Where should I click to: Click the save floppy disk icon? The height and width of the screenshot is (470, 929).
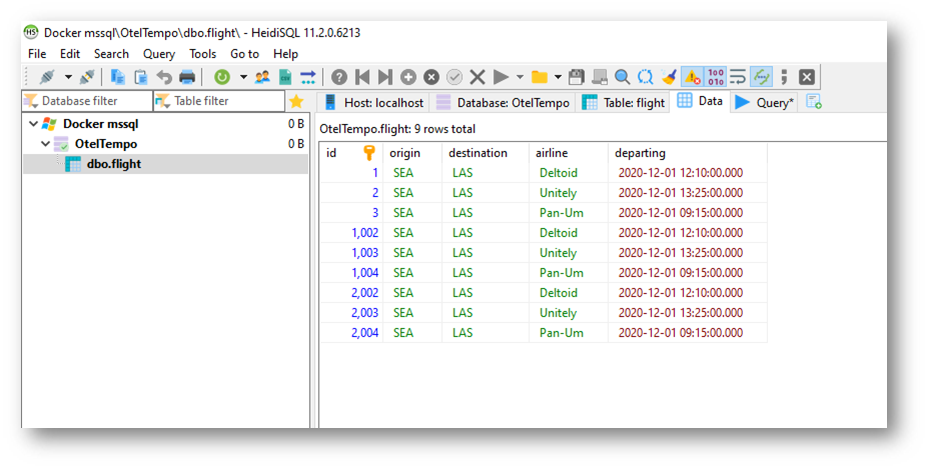pos(576,77)
